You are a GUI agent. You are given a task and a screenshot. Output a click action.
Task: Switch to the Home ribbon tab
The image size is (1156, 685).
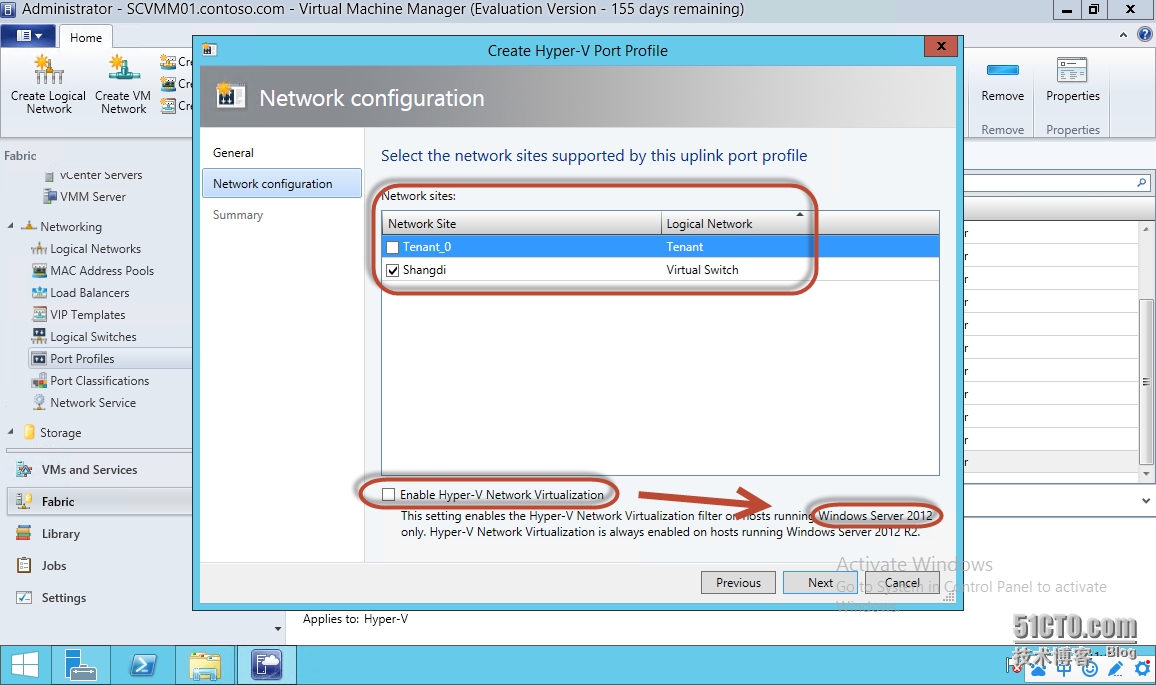coord(86,38)
